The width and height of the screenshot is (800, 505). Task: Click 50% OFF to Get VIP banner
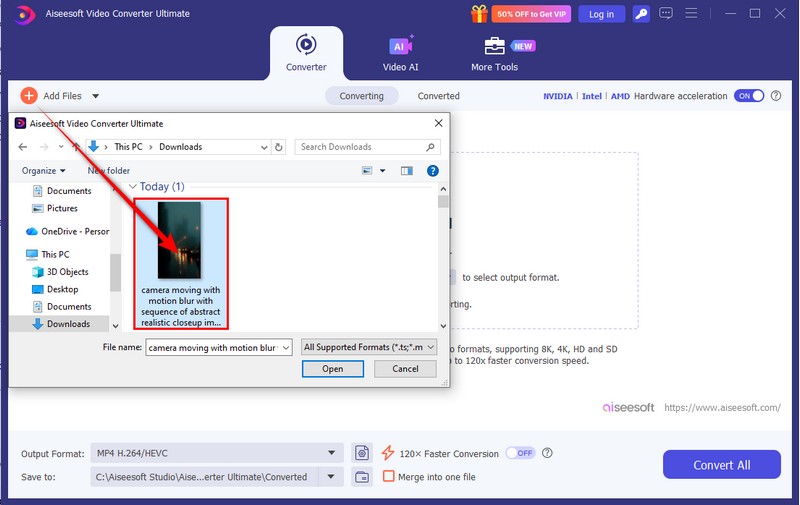point(531,14)
